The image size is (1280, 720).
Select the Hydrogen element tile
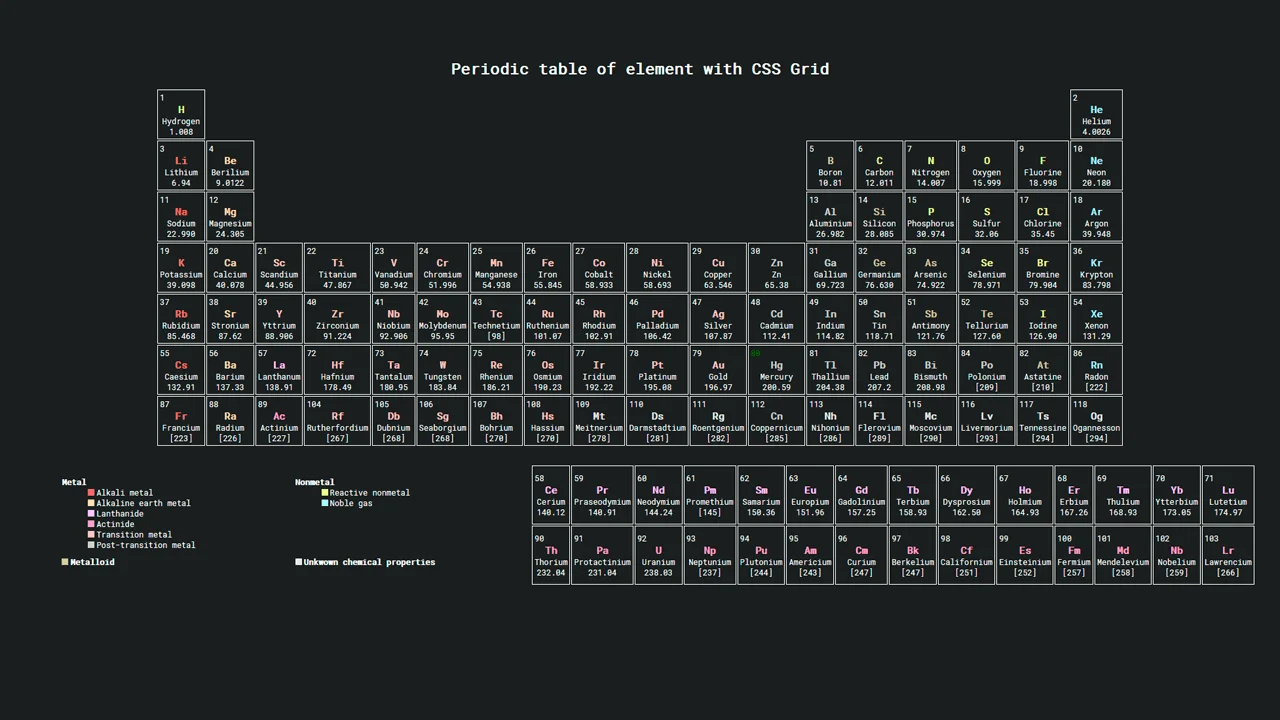click(x=181, y=113)
